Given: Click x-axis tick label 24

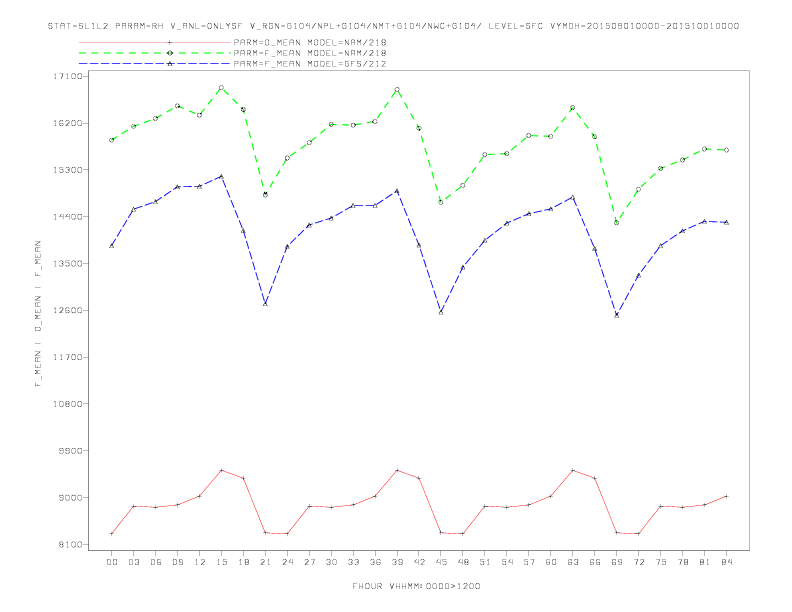Looking at the screenshot, I should click(x=287, y=562).
